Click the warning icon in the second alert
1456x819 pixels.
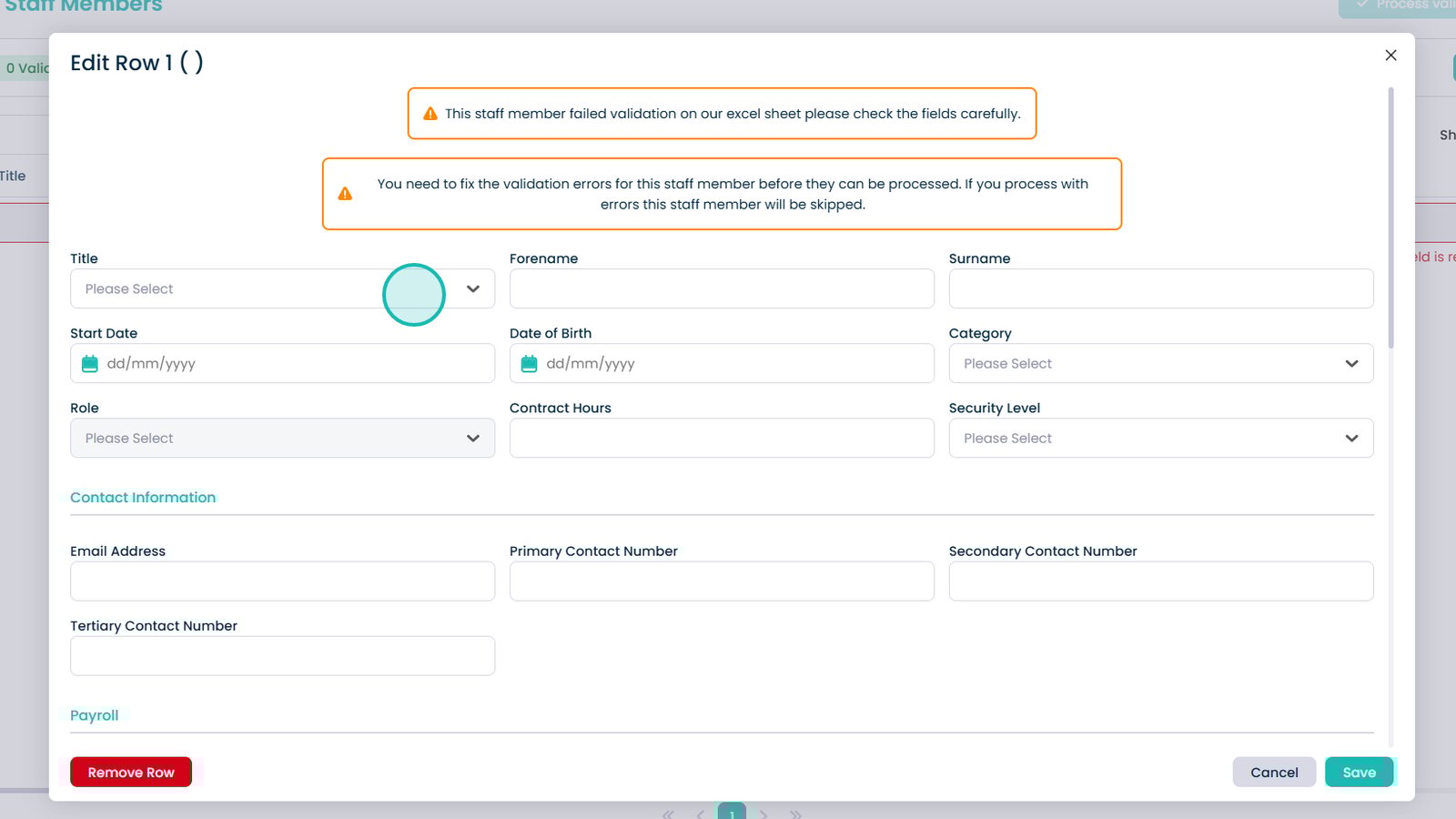[345, 194]
